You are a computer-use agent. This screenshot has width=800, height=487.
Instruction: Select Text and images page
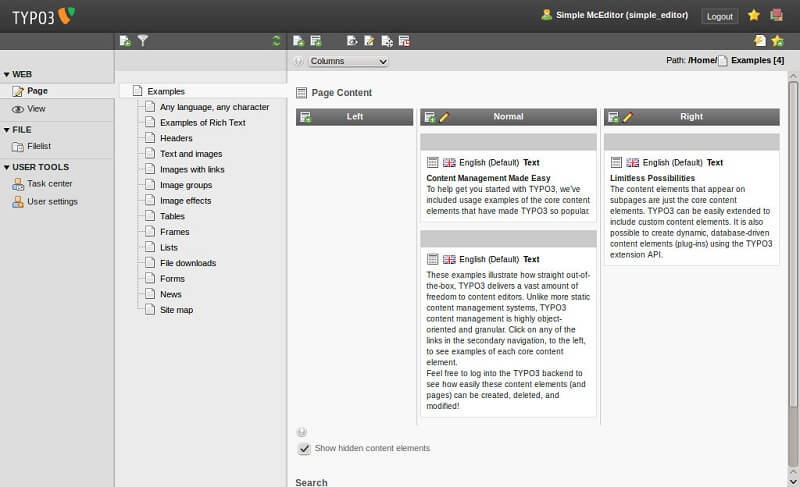[191, 154]
